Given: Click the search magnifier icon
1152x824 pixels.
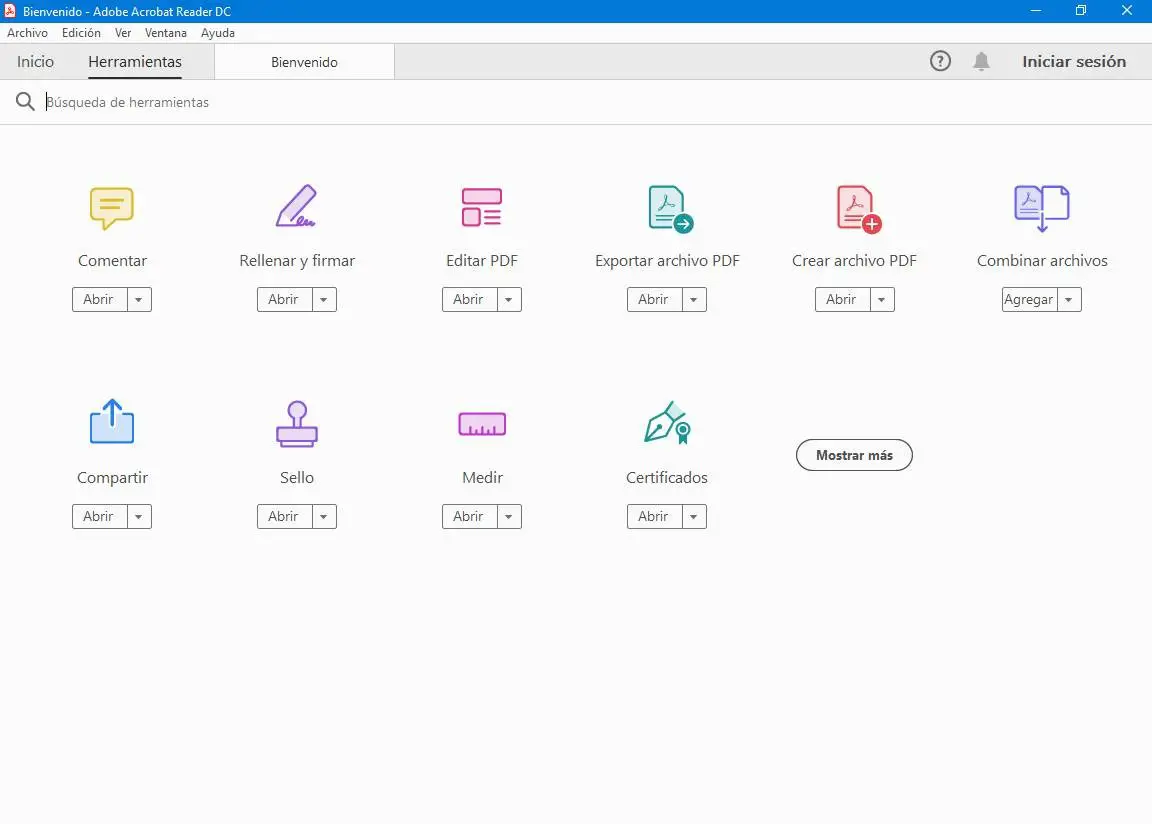Looking at the screenshot, I should 25,102.
